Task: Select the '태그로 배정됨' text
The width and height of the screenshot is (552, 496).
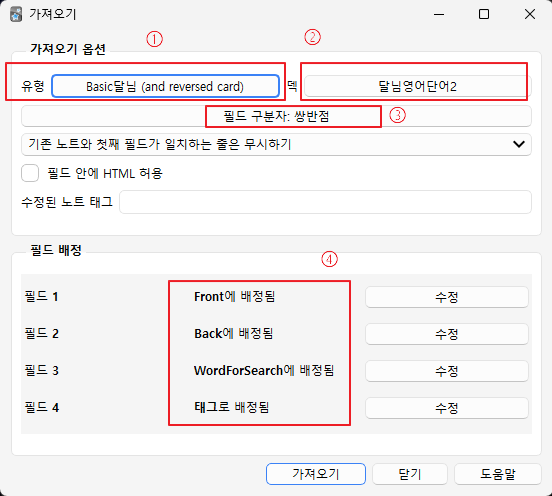Action: pyautogui.click(x=232, y=407)
